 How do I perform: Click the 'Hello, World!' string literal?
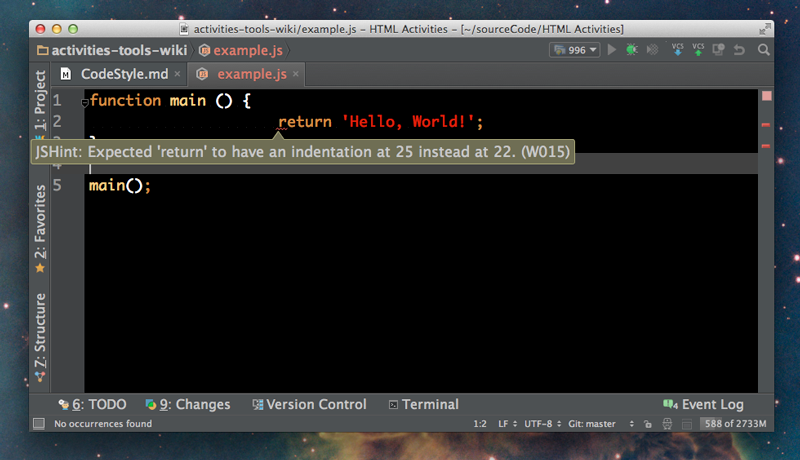(408, 122)
